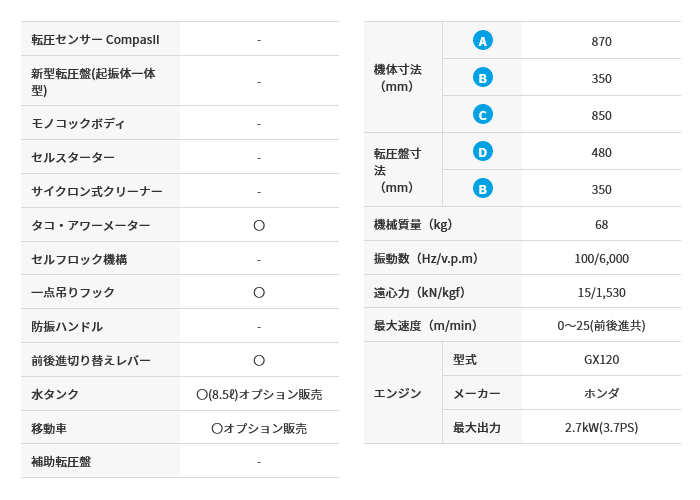
Task: Click the circle mark for 一点吊りフック
Action: coord(259,292)
